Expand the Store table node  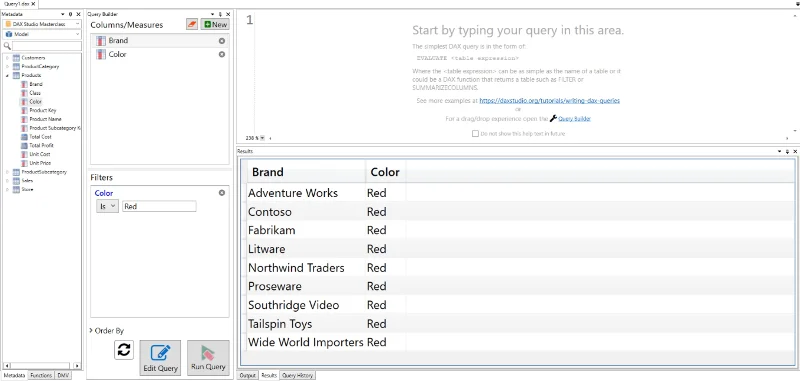pyautogui.click(x=7, y=189)
